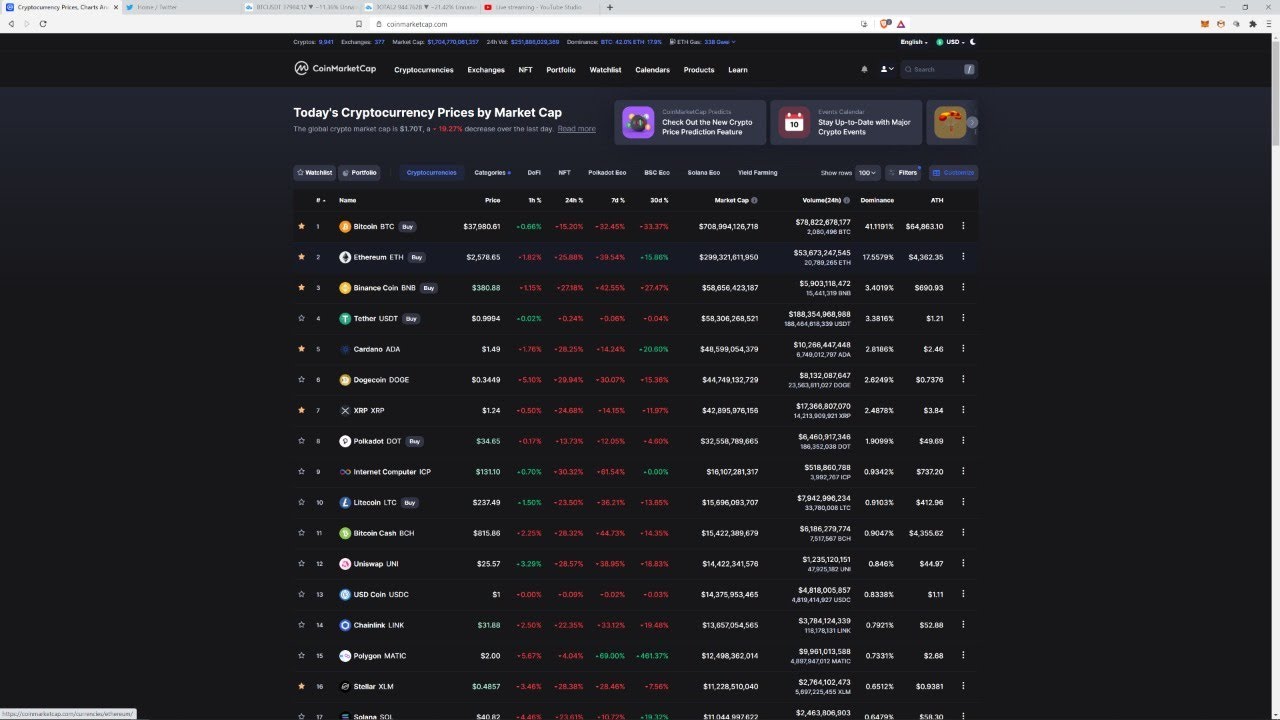The height and width of the screenshot is (720, 1280).
Task: Open the Events Calendar promo card
Action: tap(846, 122)
